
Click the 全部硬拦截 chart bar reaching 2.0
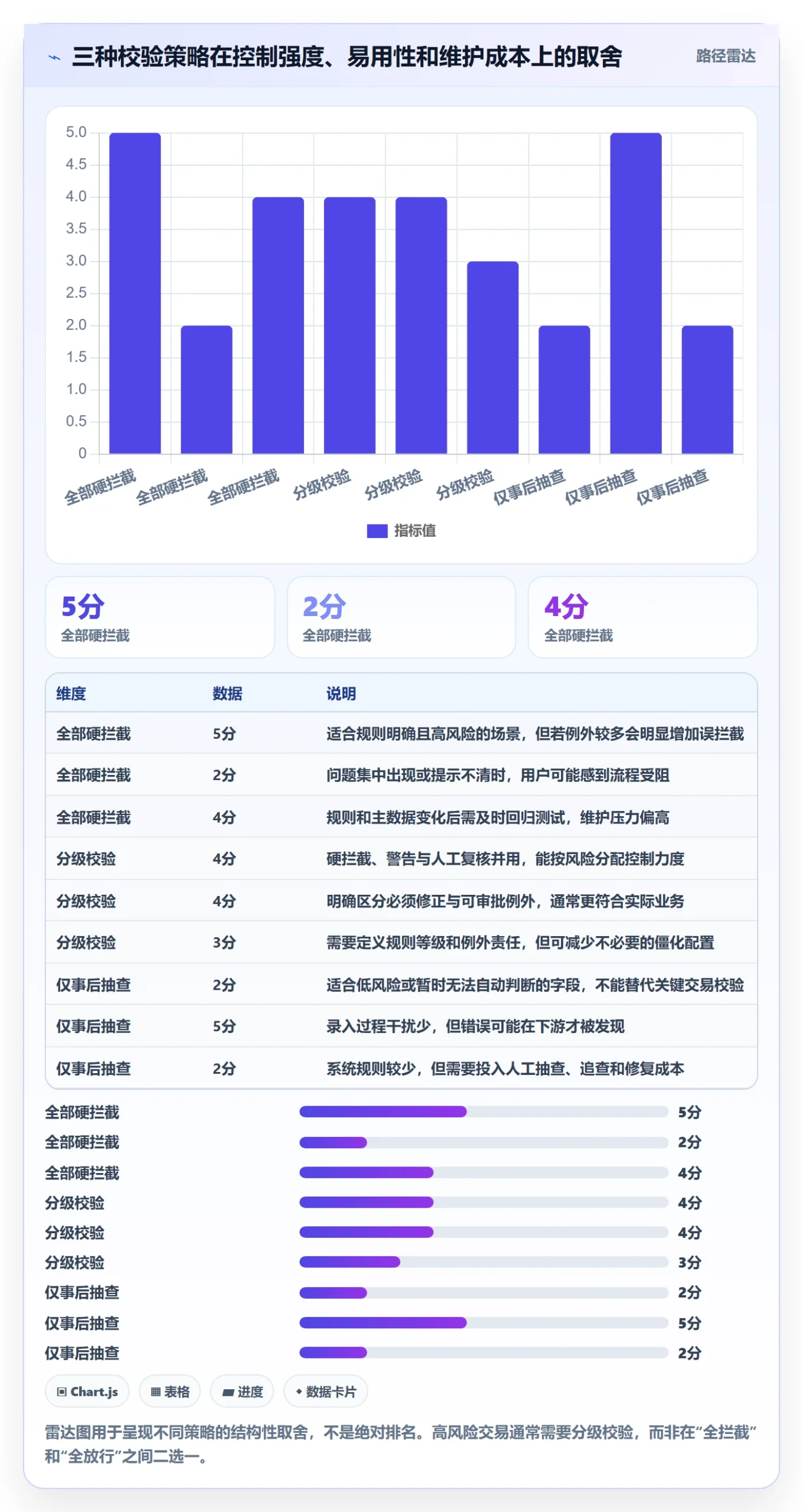(x=206, y=389)
